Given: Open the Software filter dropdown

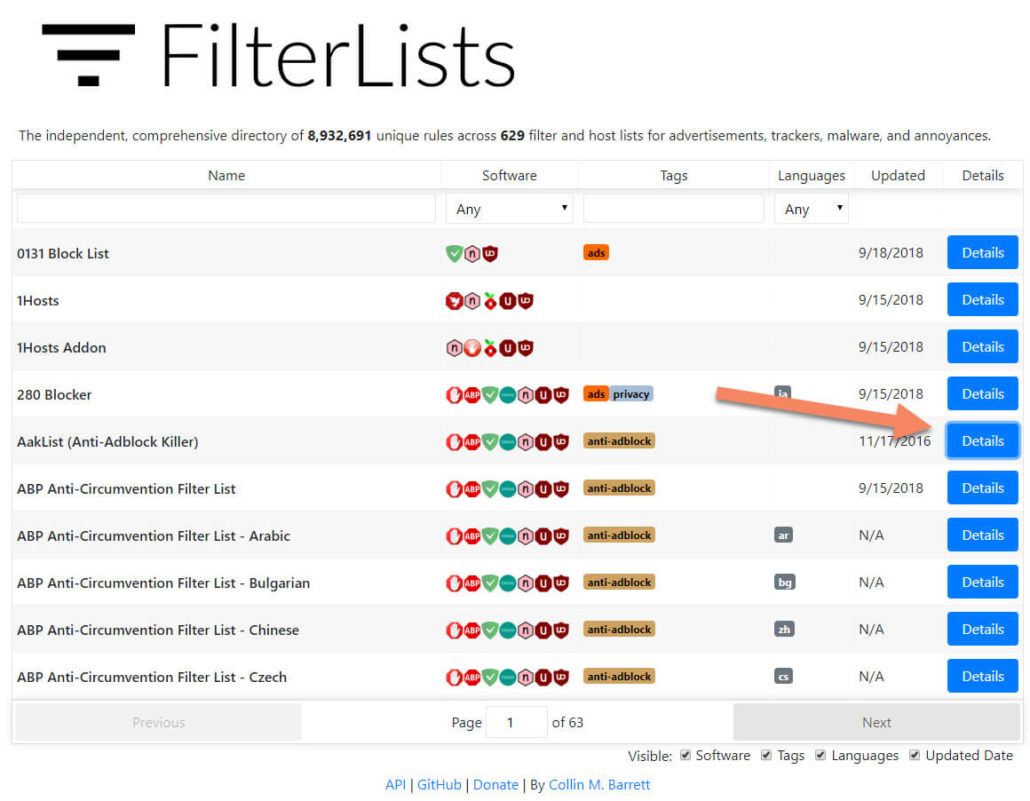Looking at the screenshot, I should (510, 209).
